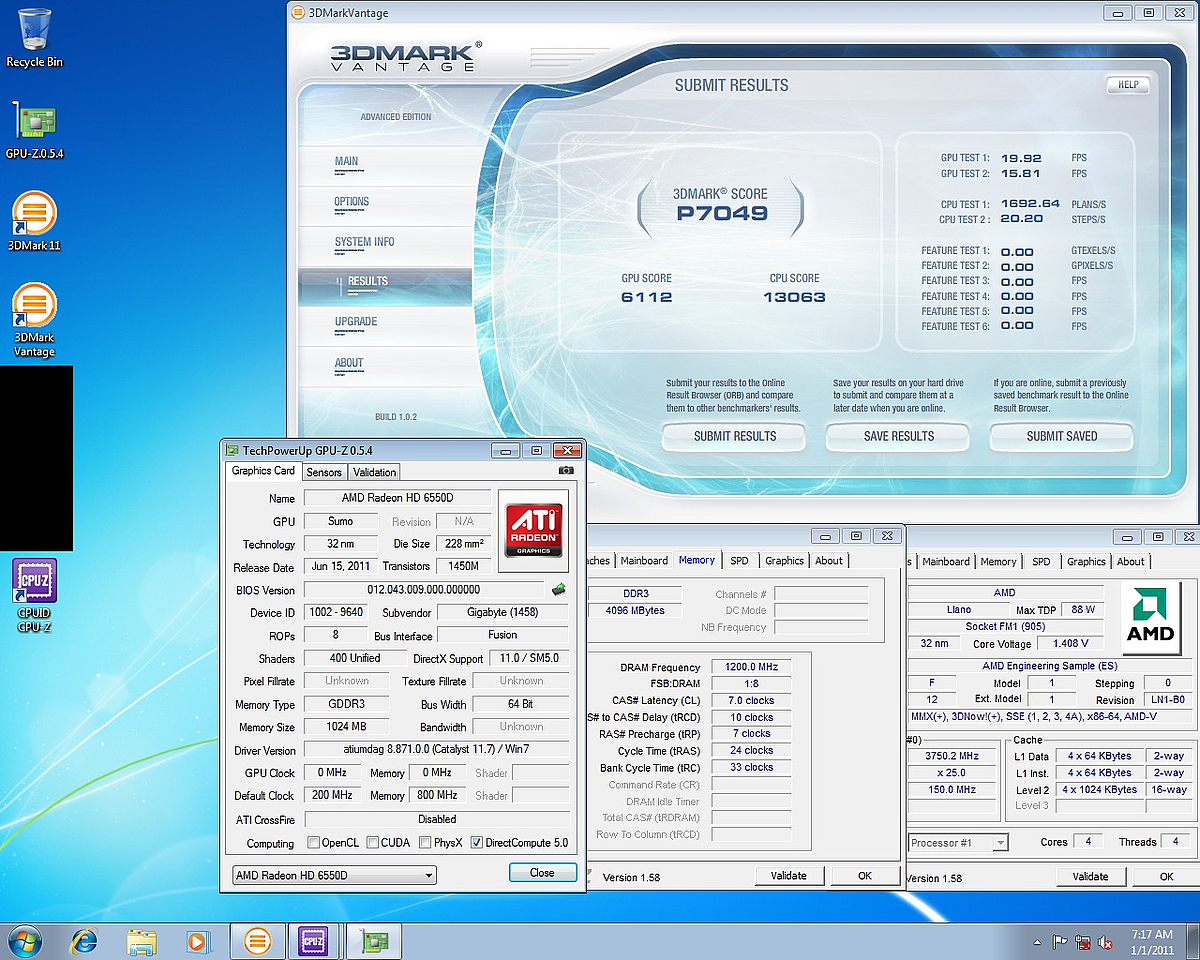This screenshot has width=1200, height=960.
Task: Click the BIOS Version value 012.043.009.000.000000
Action: pos(424,590)
